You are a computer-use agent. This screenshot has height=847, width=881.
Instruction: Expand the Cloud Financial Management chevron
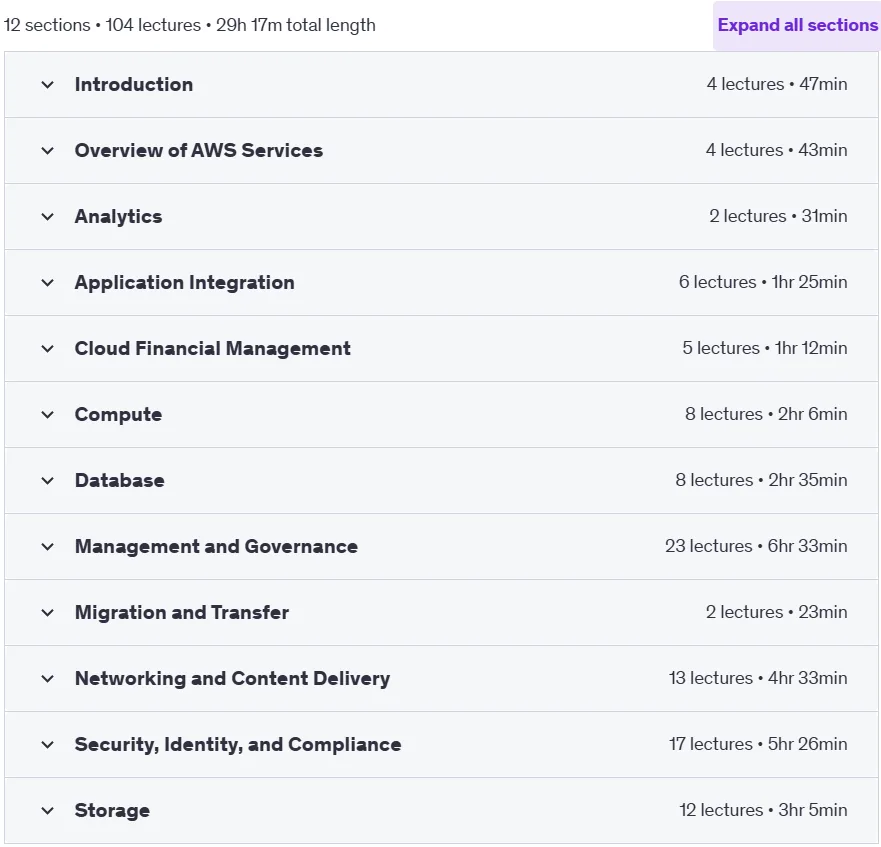click(48, 349)
